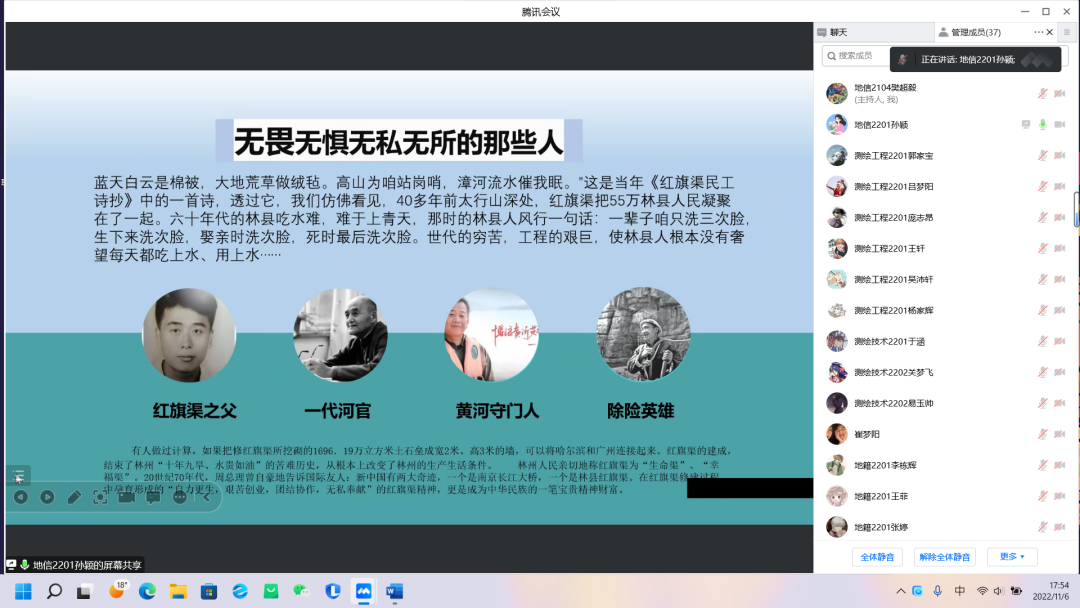Open more options in slide toolbar

180,497
